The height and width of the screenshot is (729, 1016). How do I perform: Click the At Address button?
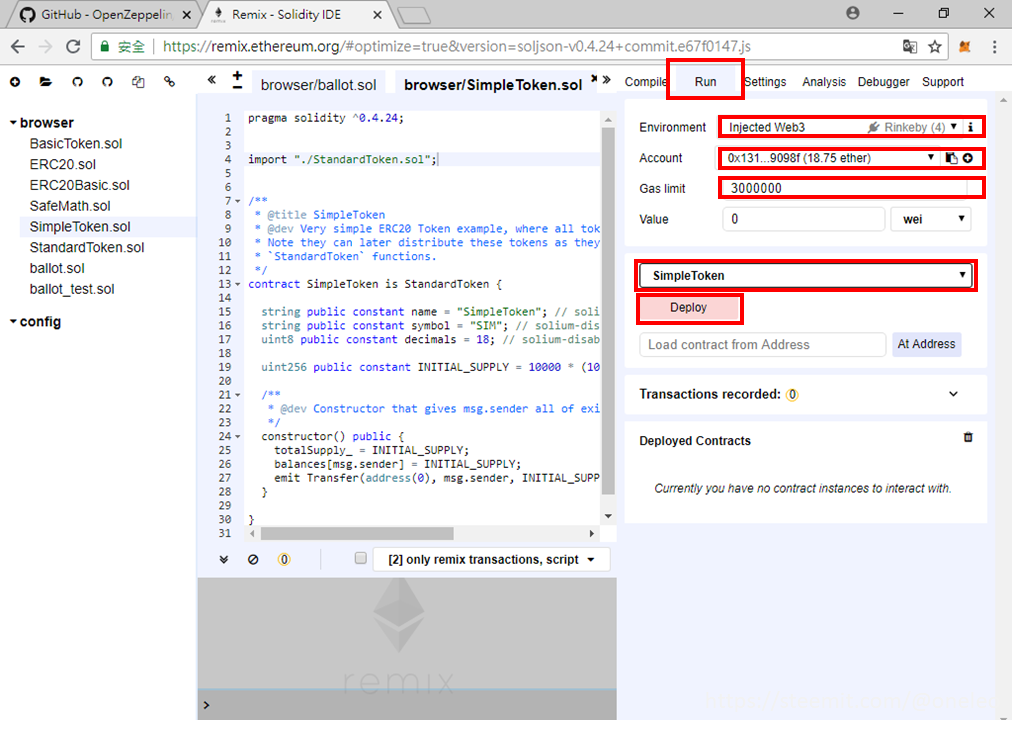click(x=926, y=344)
